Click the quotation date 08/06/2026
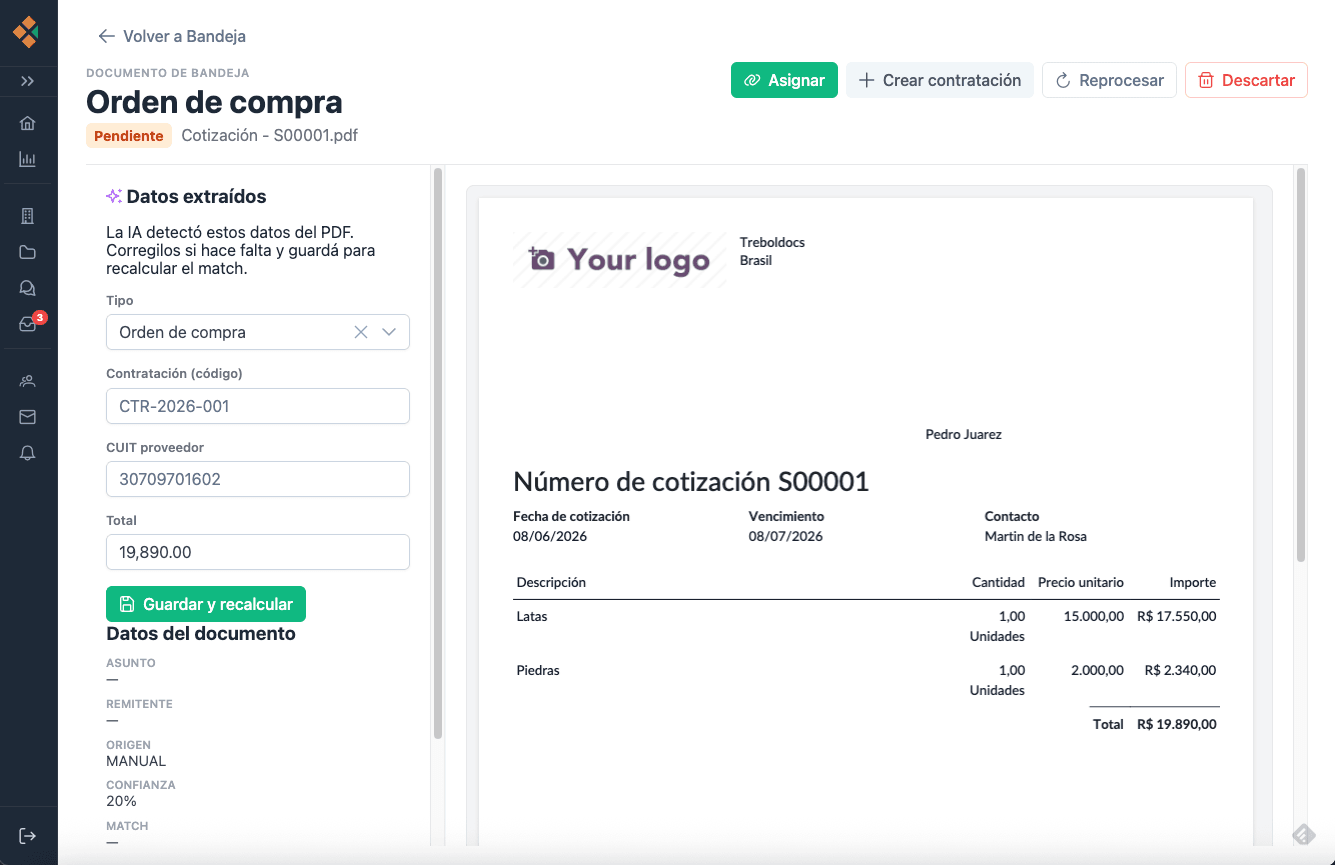Viewport: 1335px width, 865px height. click(550, 536)
